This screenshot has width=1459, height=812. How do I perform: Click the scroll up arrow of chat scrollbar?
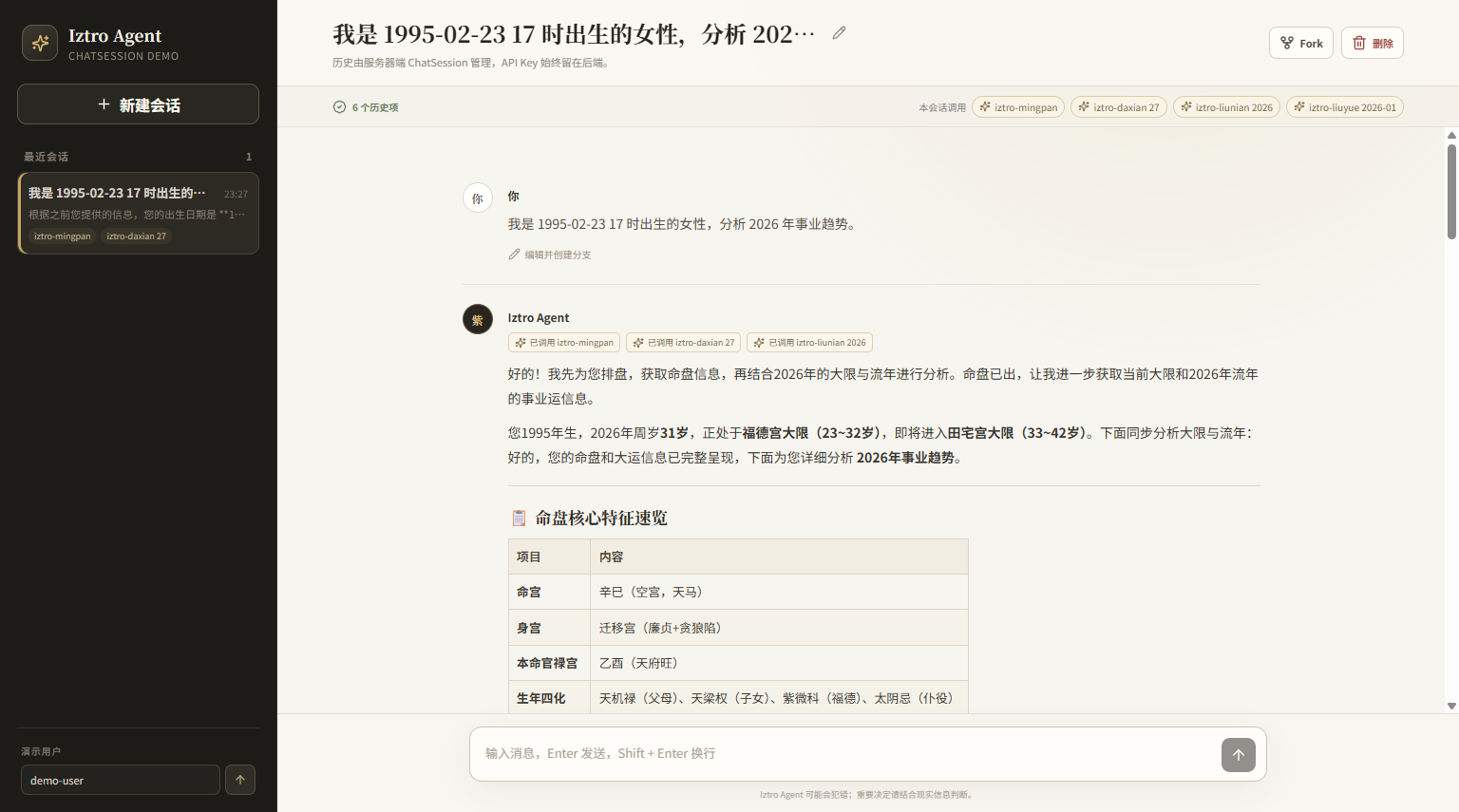pyautogui.click(x=1451, y=135)
